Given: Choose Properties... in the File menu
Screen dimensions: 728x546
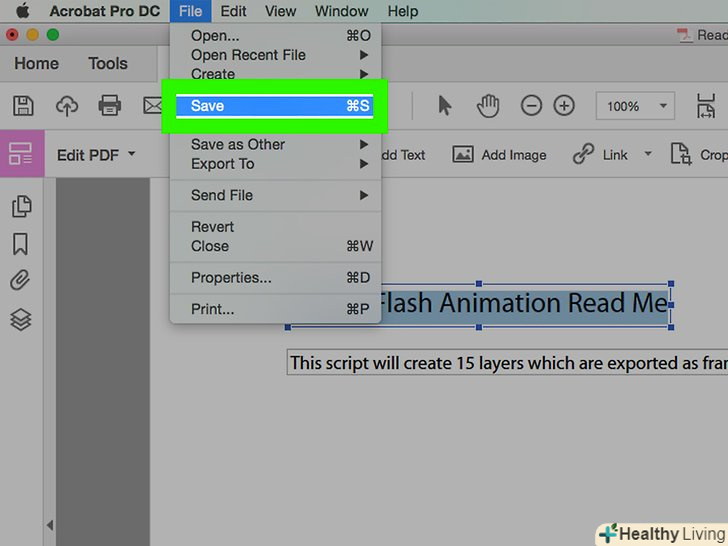Looking at the screenshot, I should (276, 278).
